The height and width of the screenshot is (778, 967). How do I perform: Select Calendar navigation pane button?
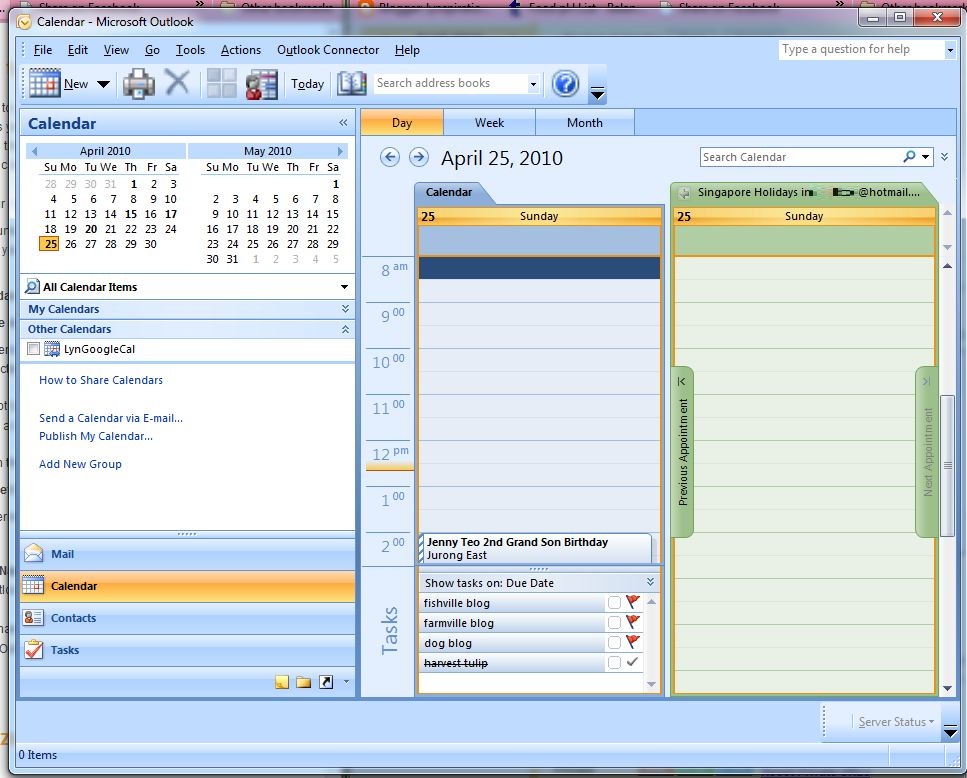tap(187, 586)
